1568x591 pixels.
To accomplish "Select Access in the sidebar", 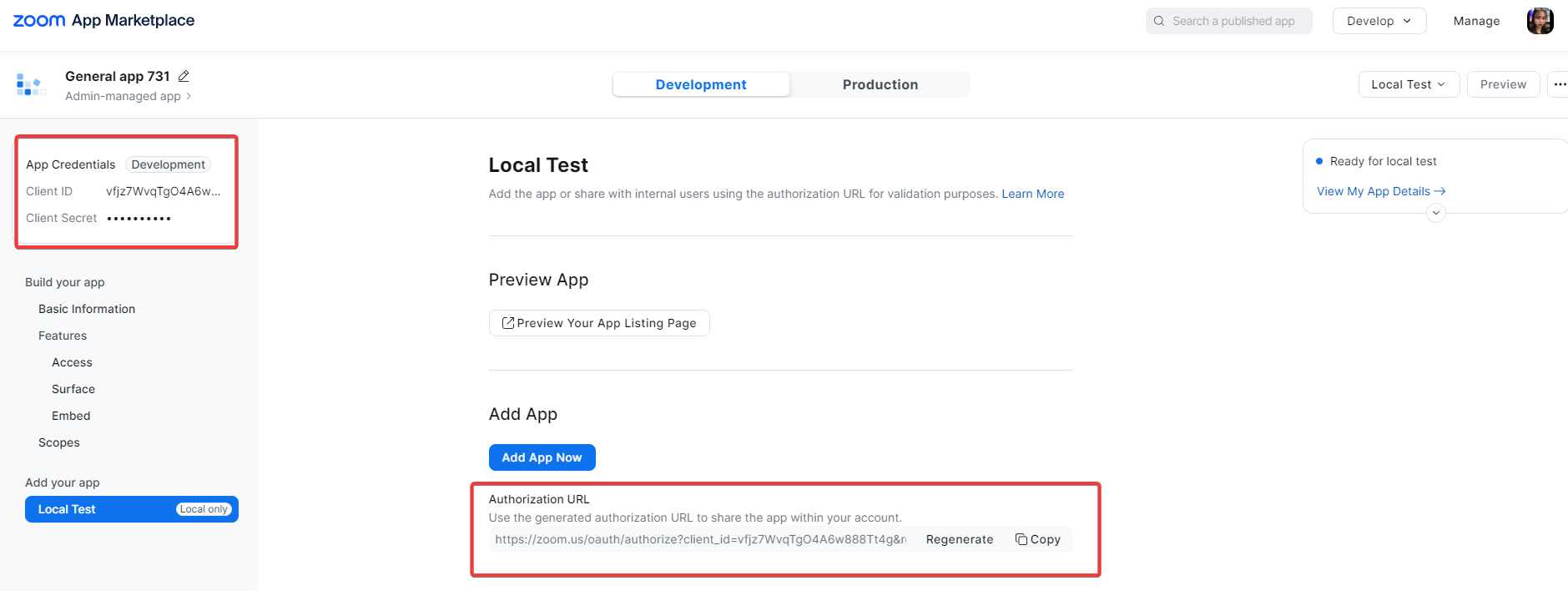I will [x=72, y=362].
